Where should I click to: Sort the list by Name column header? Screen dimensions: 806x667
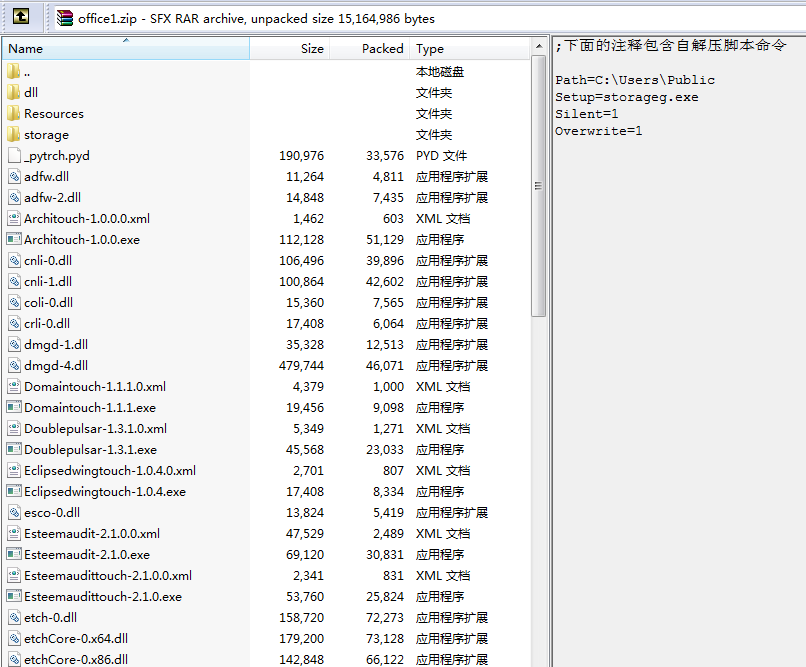coord(126,48)
